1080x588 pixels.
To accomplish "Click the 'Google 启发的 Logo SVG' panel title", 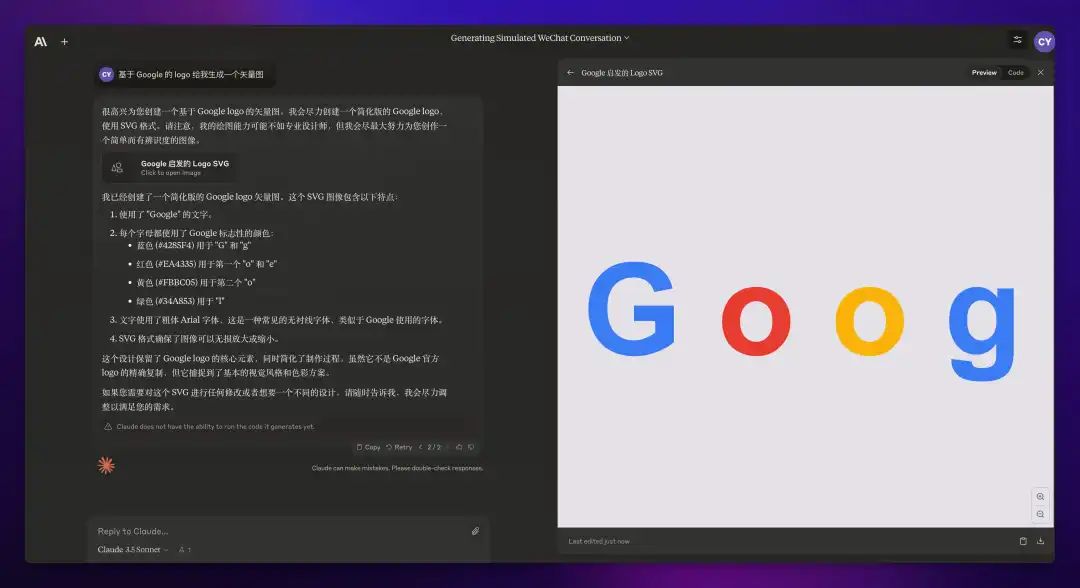I will point(622,72).
